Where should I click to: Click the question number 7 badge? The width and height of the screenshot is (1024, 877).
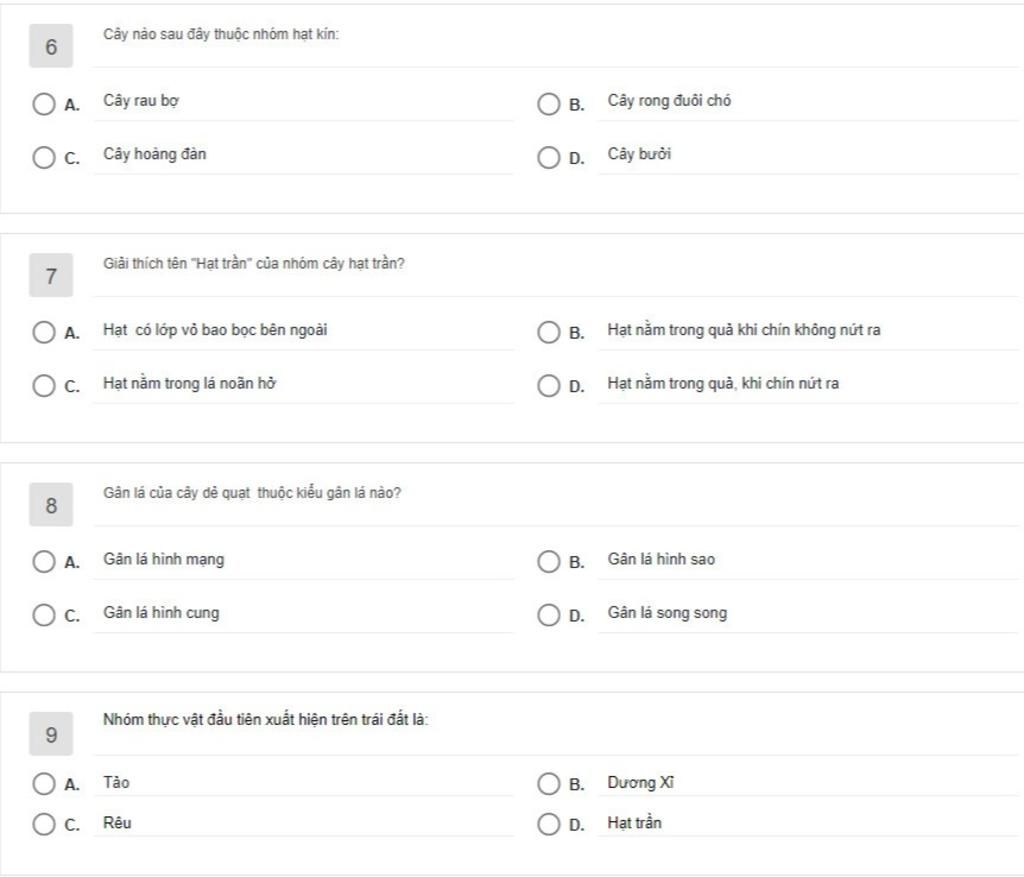pos(51,276)
